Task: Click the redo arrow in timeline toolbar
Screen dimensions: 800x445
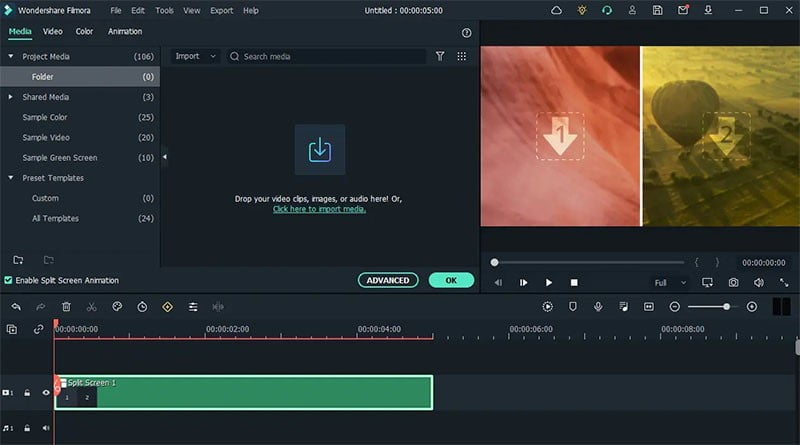Action: tap(41, 307)
